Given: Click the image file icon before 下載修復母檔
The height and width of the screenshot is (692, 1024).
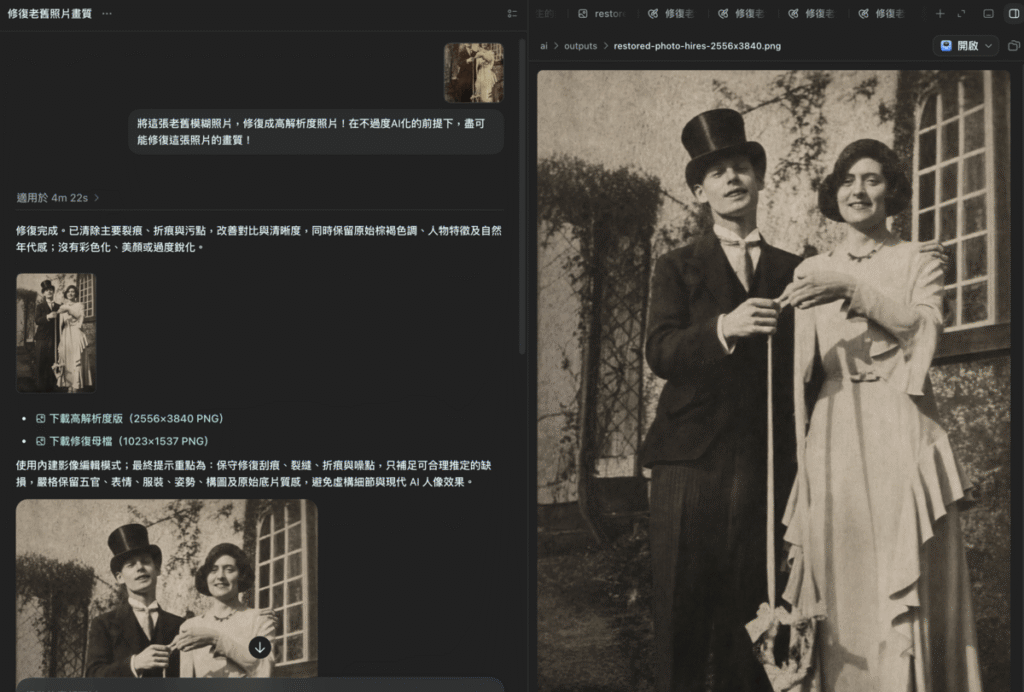Looking at the screenshot, I should pos(40,441).
